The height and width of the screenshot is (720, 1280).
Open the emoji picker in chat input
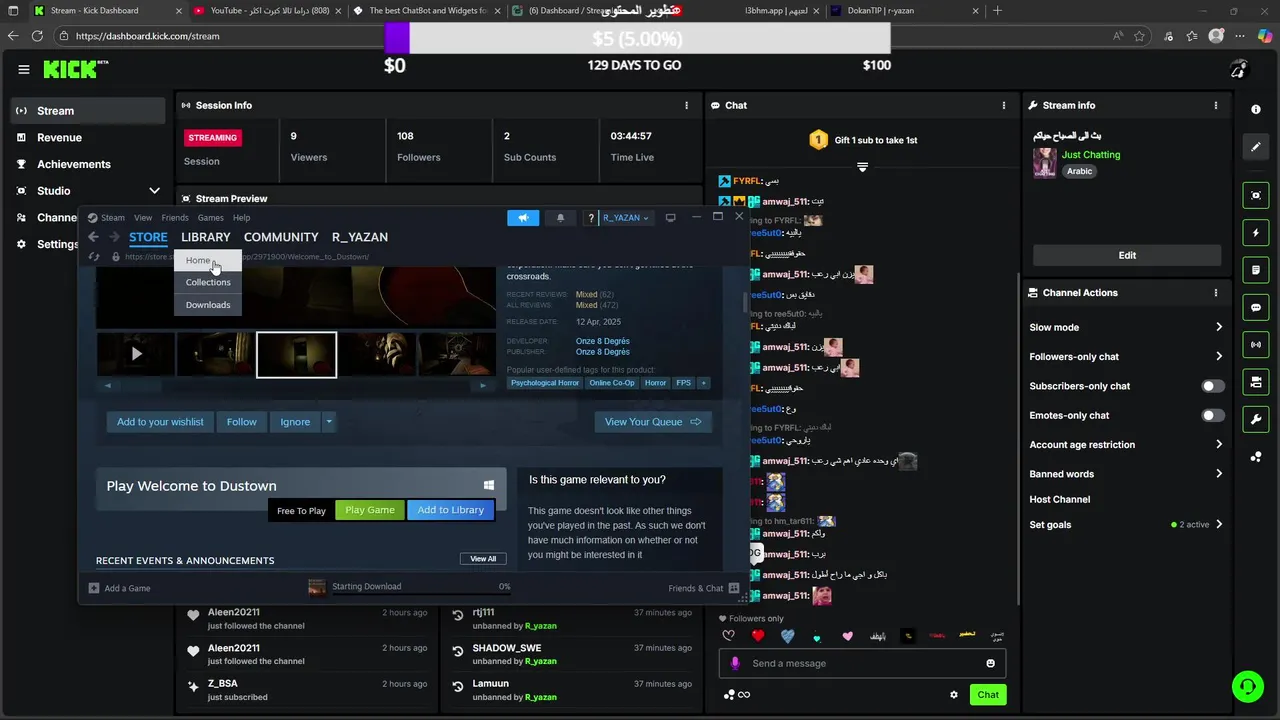click(x=990, y=663)
